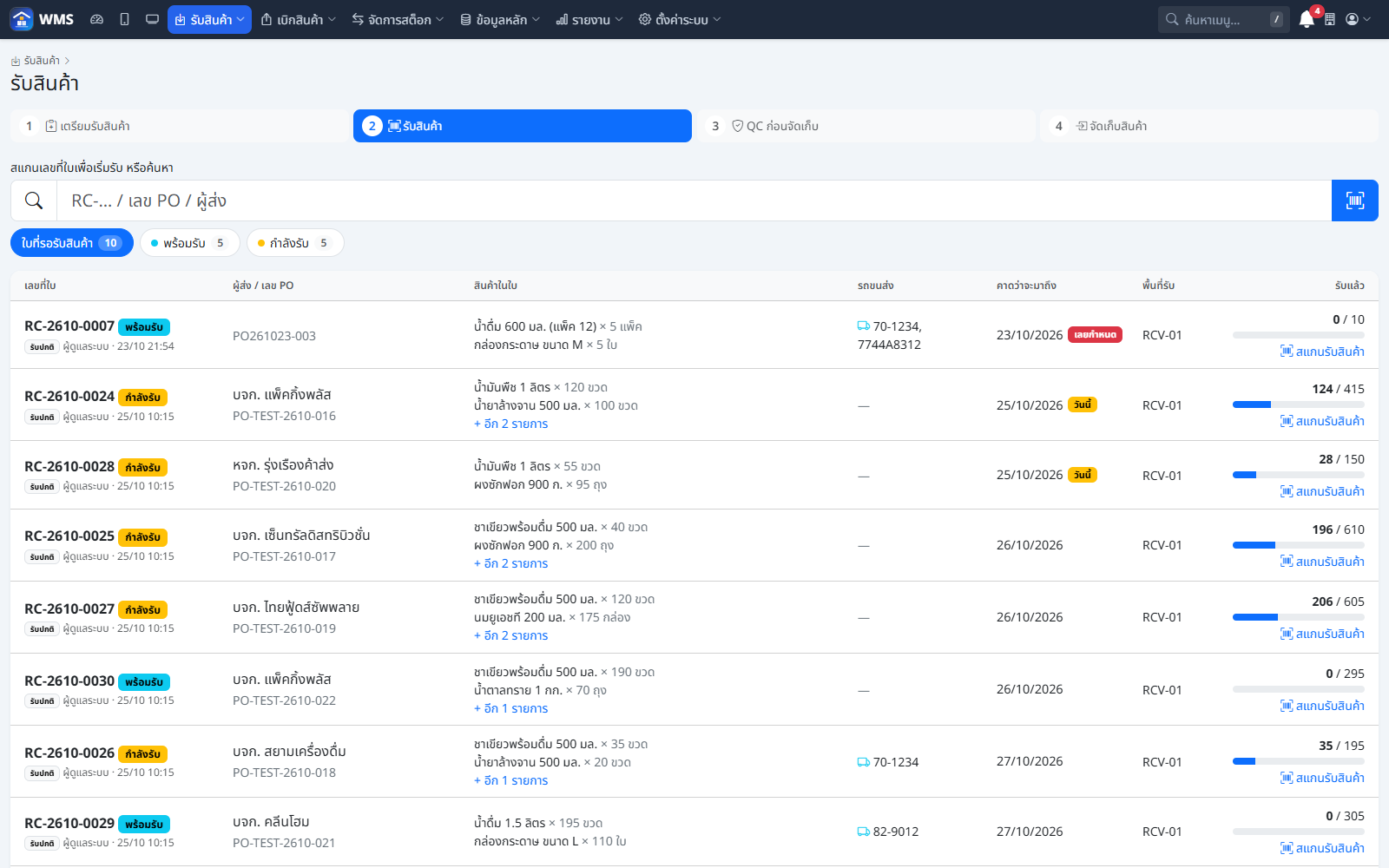Open the user account dropdown

click(x=1359, y=19)
